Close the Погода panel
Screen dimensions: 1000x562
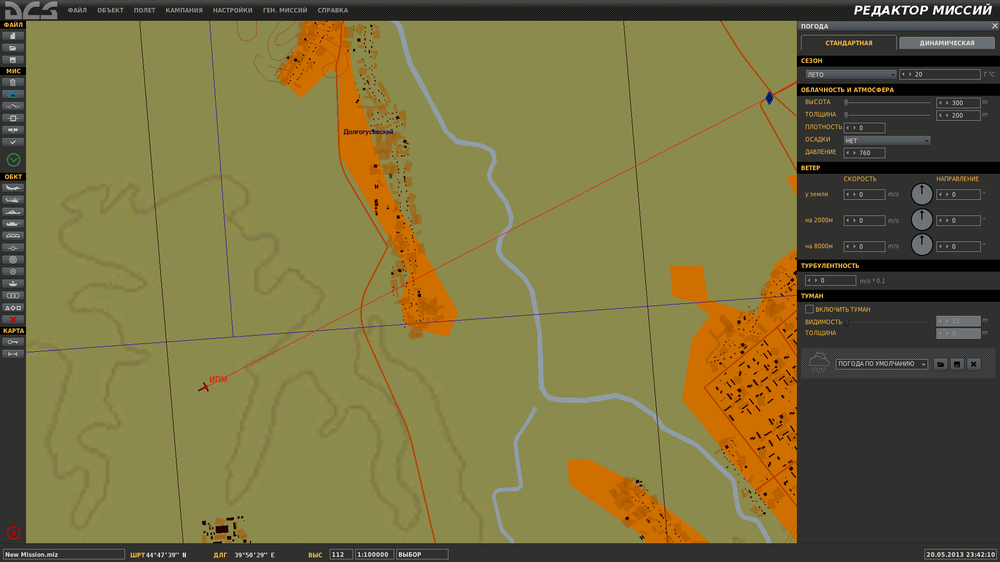(x=994, y=26)
